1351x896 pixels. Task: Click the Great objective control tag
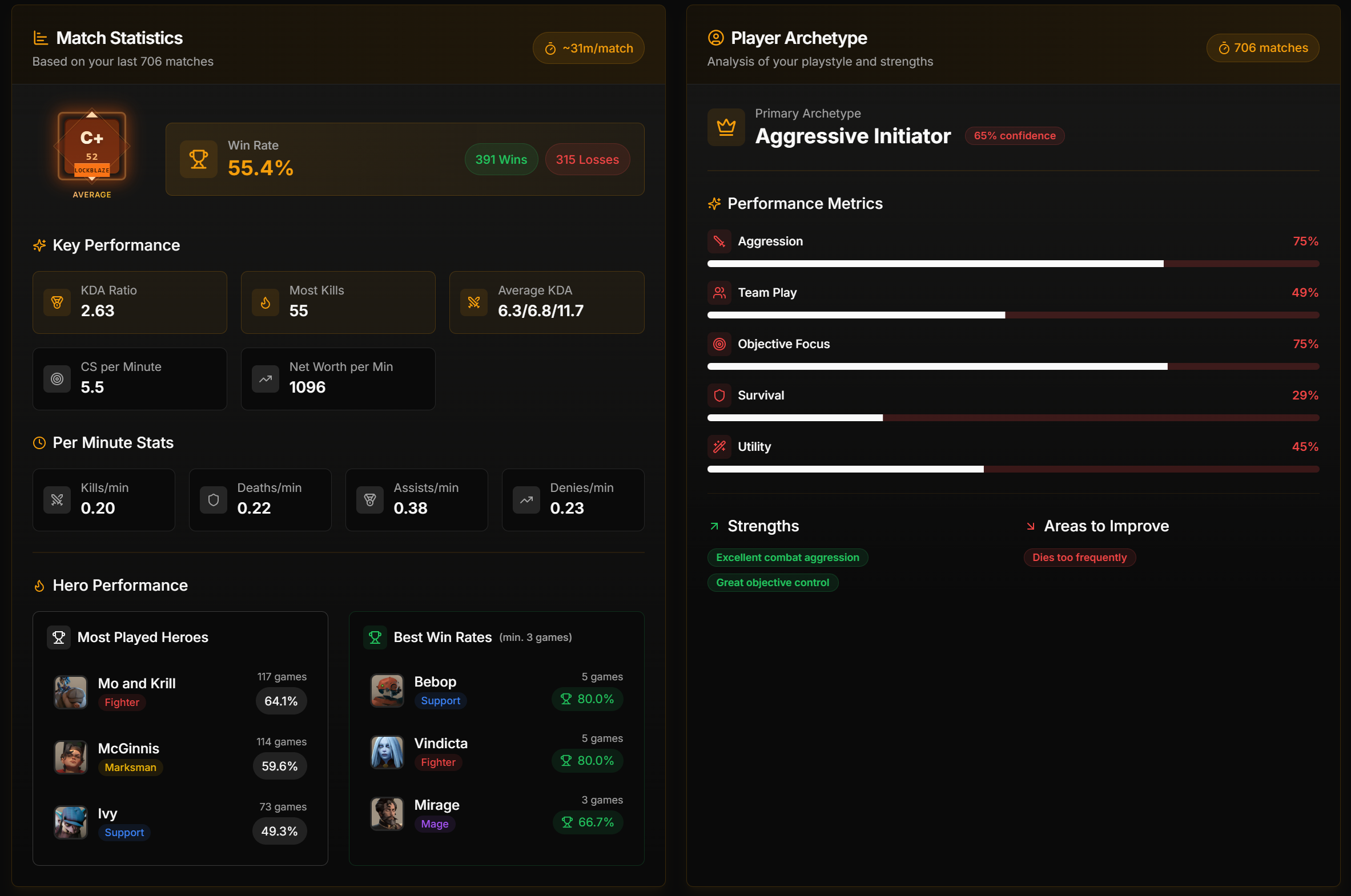(x=773, y=583)
